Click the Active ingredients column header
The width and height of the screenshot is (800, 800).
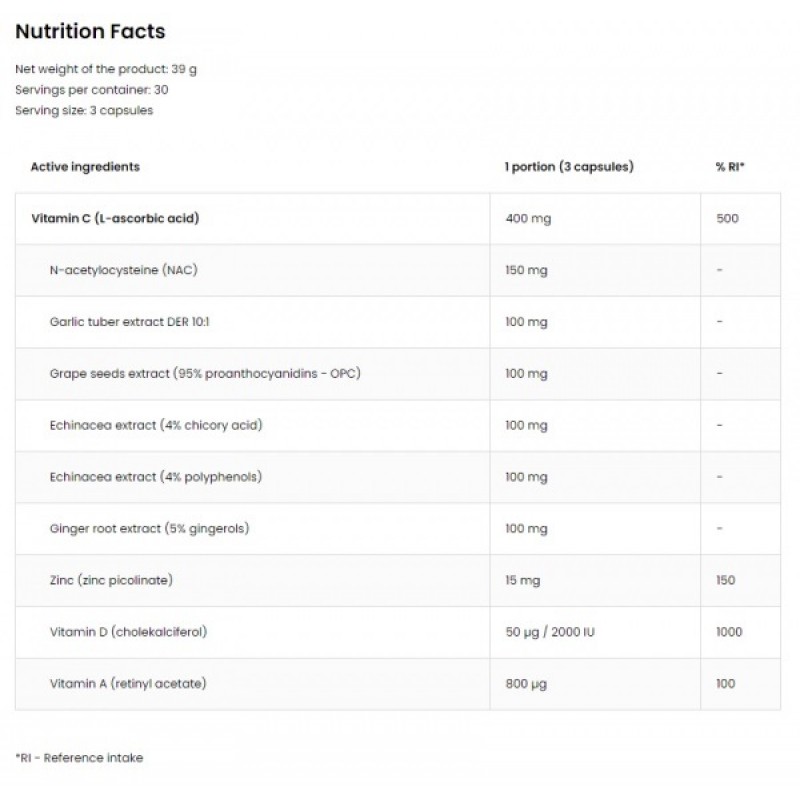click(85, 167)
